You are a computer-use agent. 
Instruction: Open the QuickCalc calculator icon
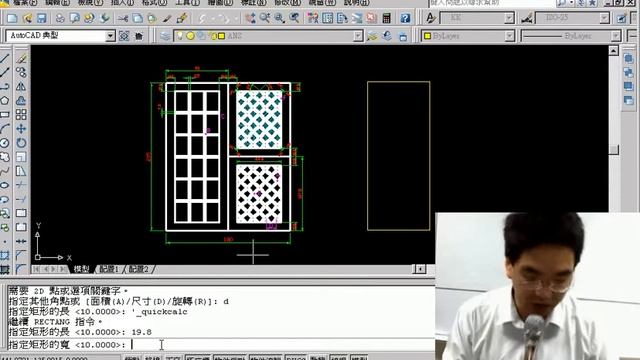(x=387, y=18)
